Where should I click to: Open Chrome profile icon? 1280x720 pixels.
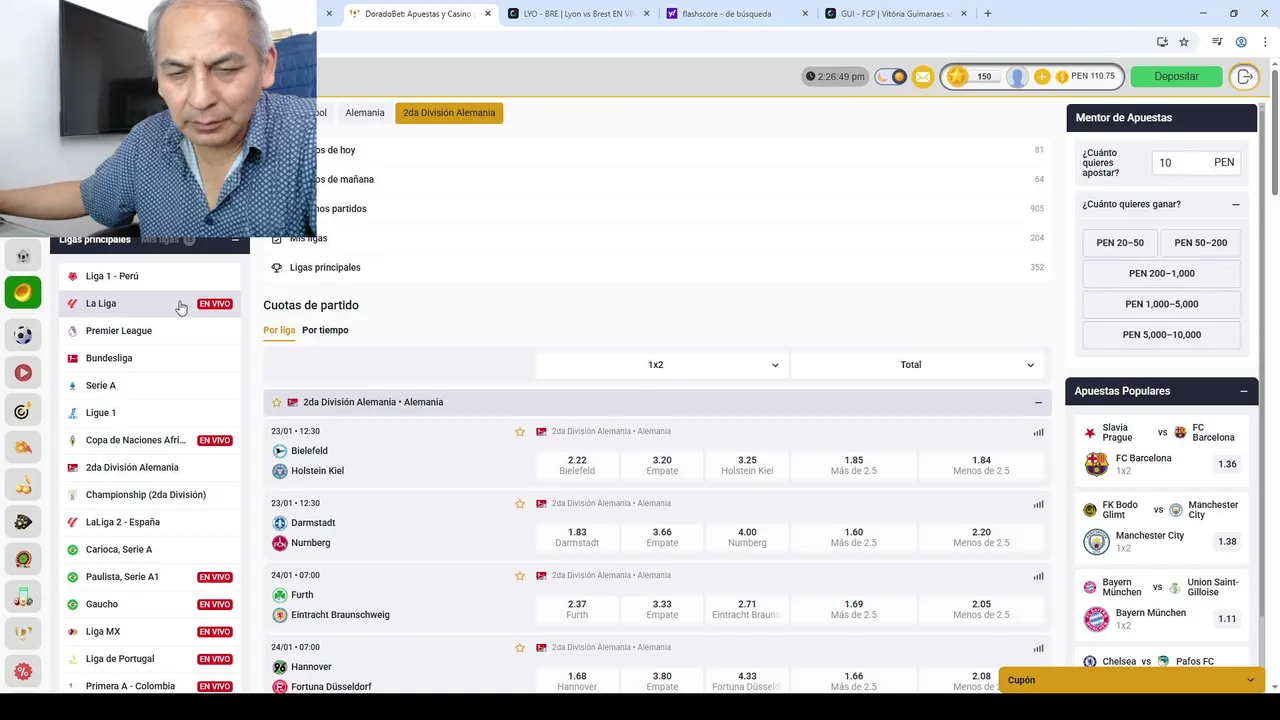coord(1241,42)
